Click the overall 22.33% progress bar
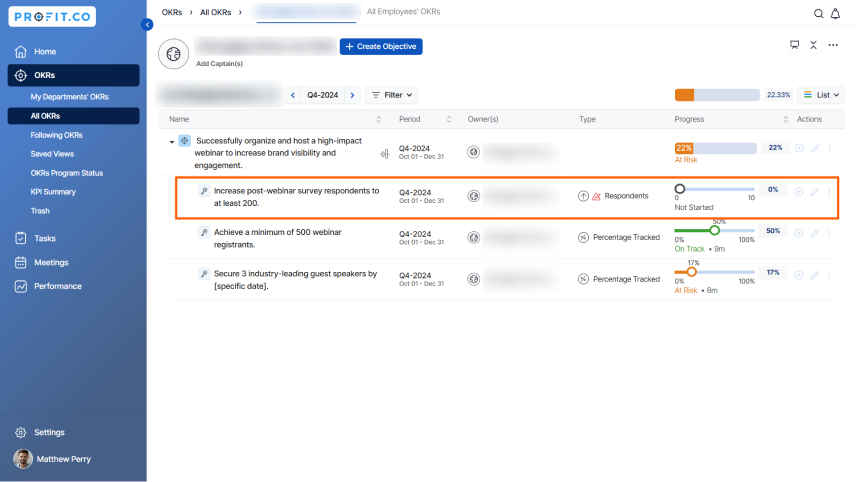Image resolution: width=856 pixels, height=482 pixels. pos(717,95)
